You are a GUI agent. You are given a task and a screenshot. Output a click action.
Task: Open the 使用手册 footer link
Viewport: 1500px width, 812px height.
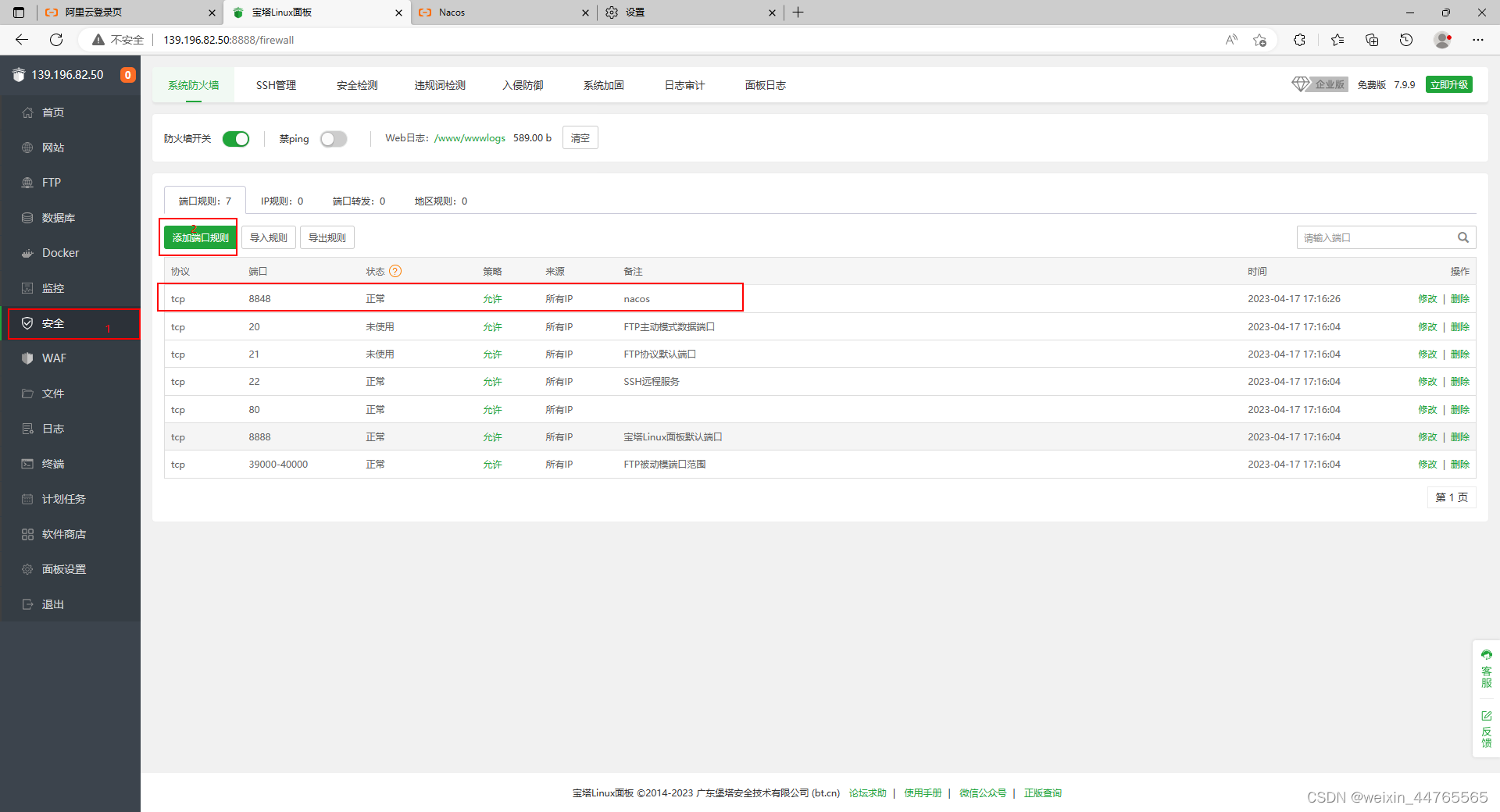click(x=923, y=793)
